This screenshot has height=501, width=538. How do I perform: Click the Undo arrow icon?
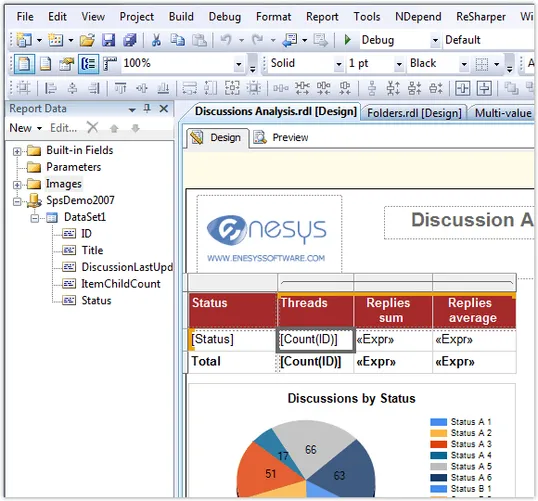(x=226, y=40)
